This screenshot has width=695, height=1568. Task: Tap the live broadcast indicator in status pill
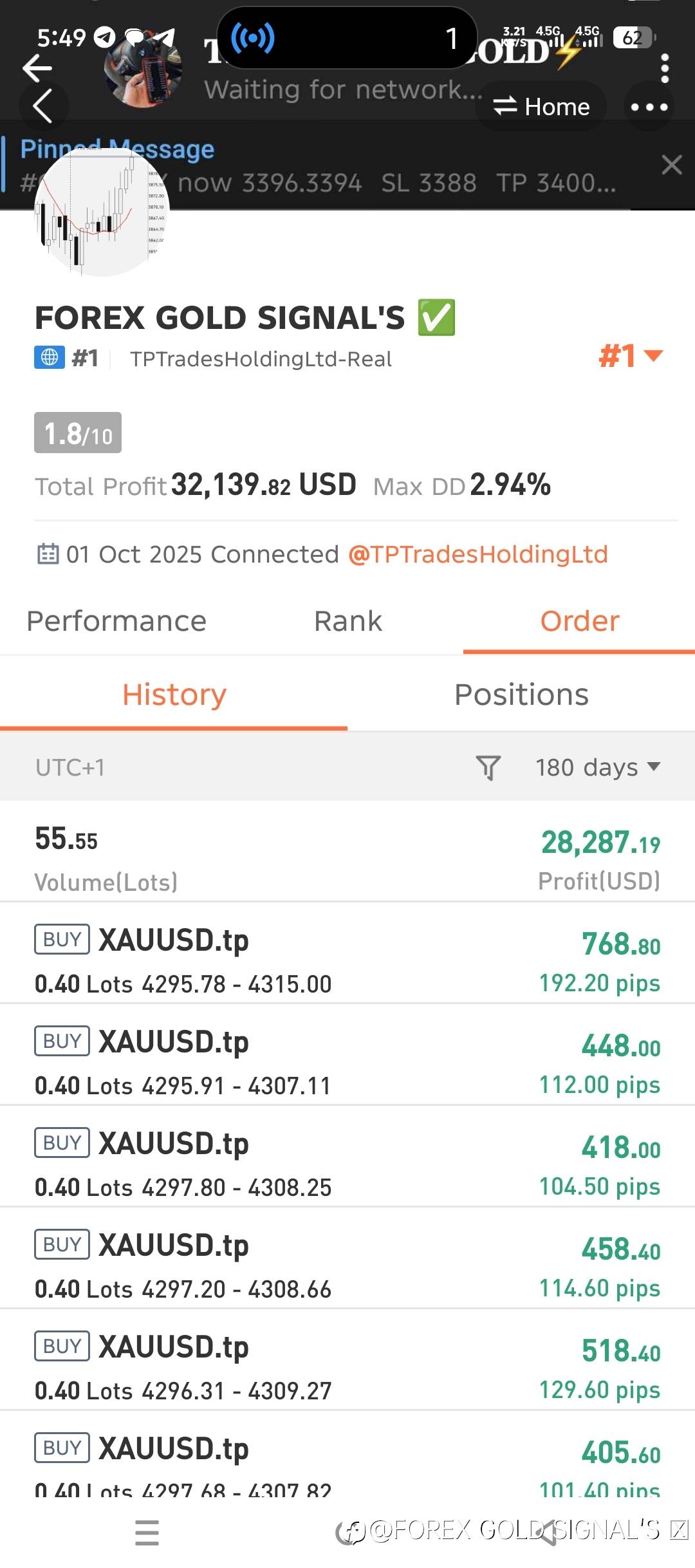pyautogui.click(x=253, y=38)
